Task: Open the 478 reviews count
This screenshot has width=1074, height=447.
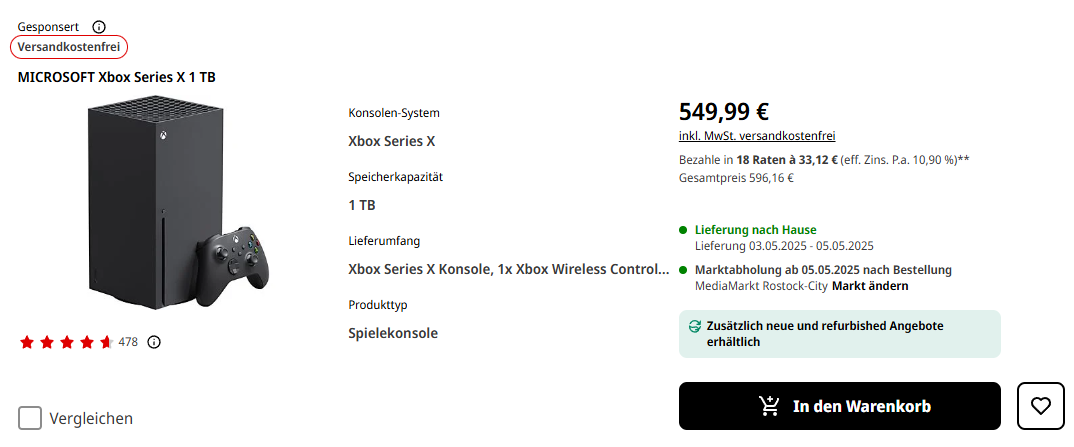Action: pos(128,342)
